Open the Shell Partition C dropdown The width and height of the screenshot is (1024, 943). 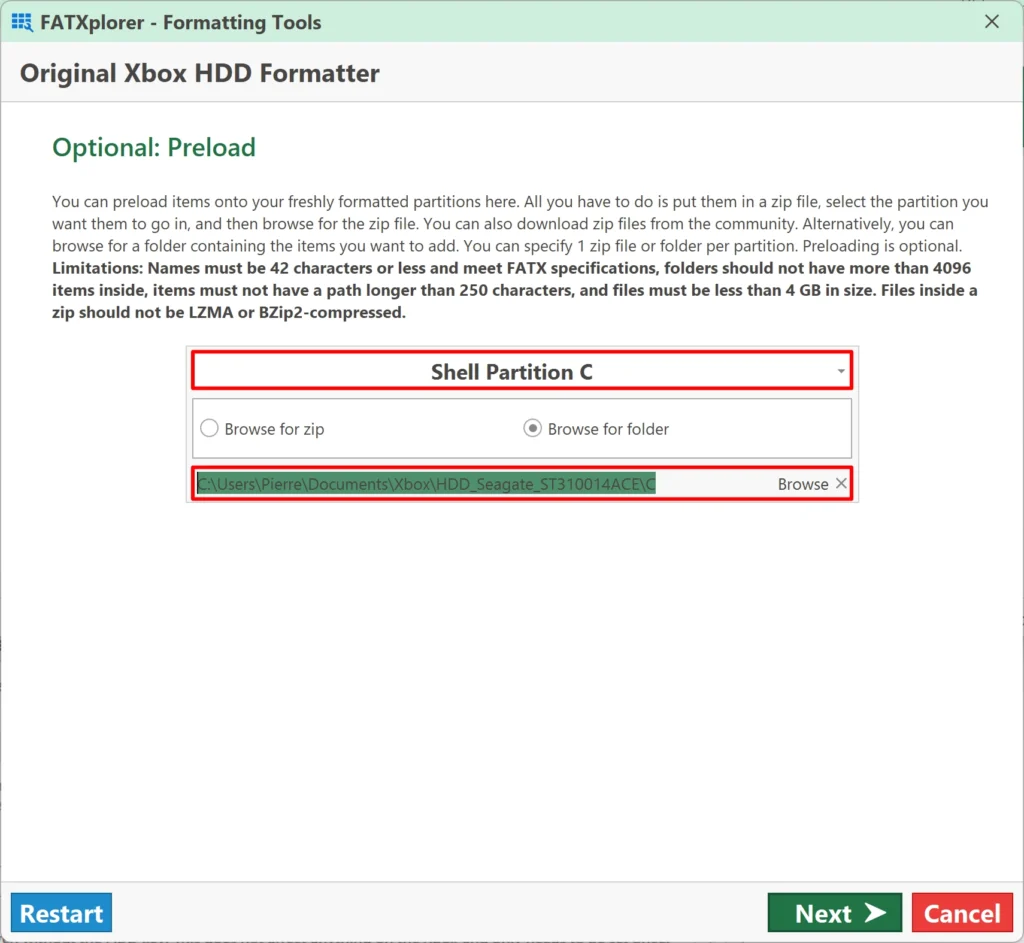[522, 371]
